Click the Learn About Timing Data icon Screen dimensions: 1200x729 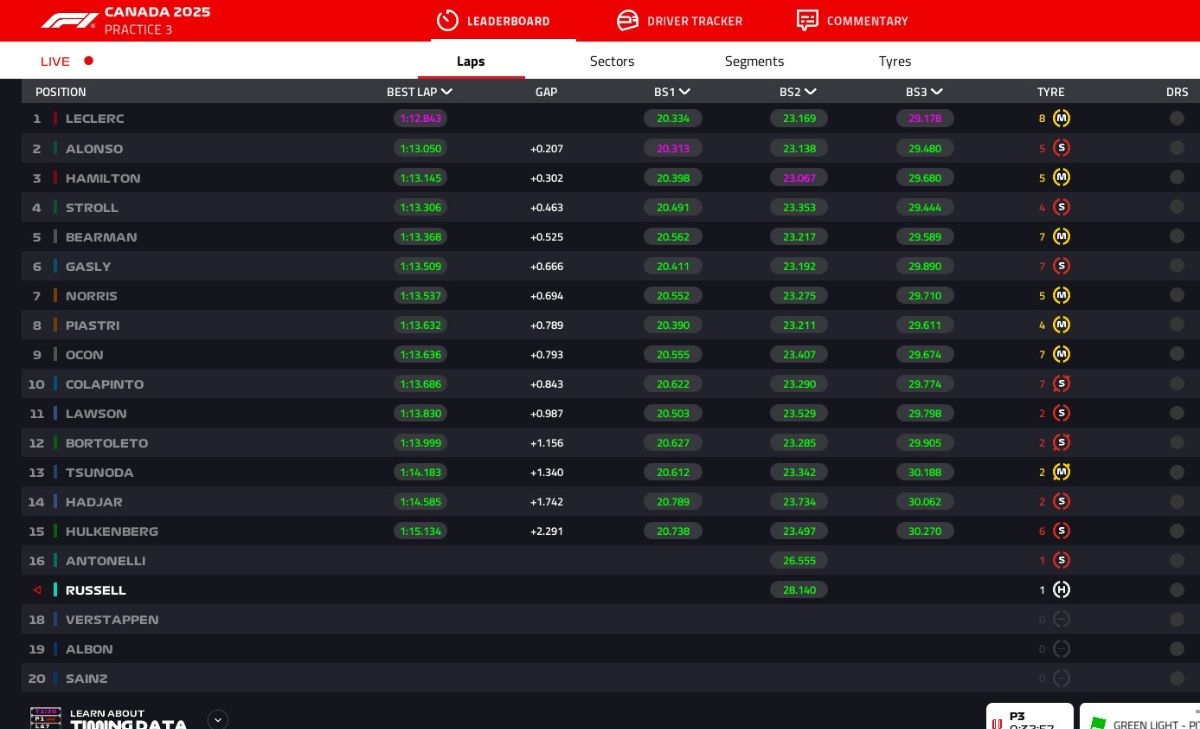[45, 718]
